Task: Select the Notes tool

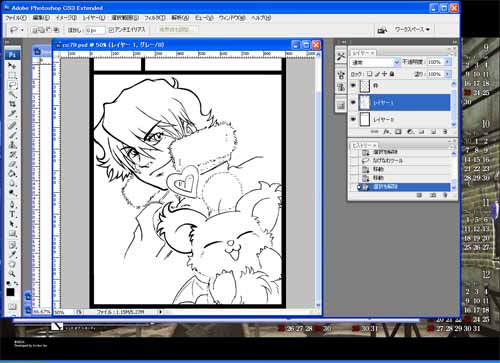Action: 12,246
